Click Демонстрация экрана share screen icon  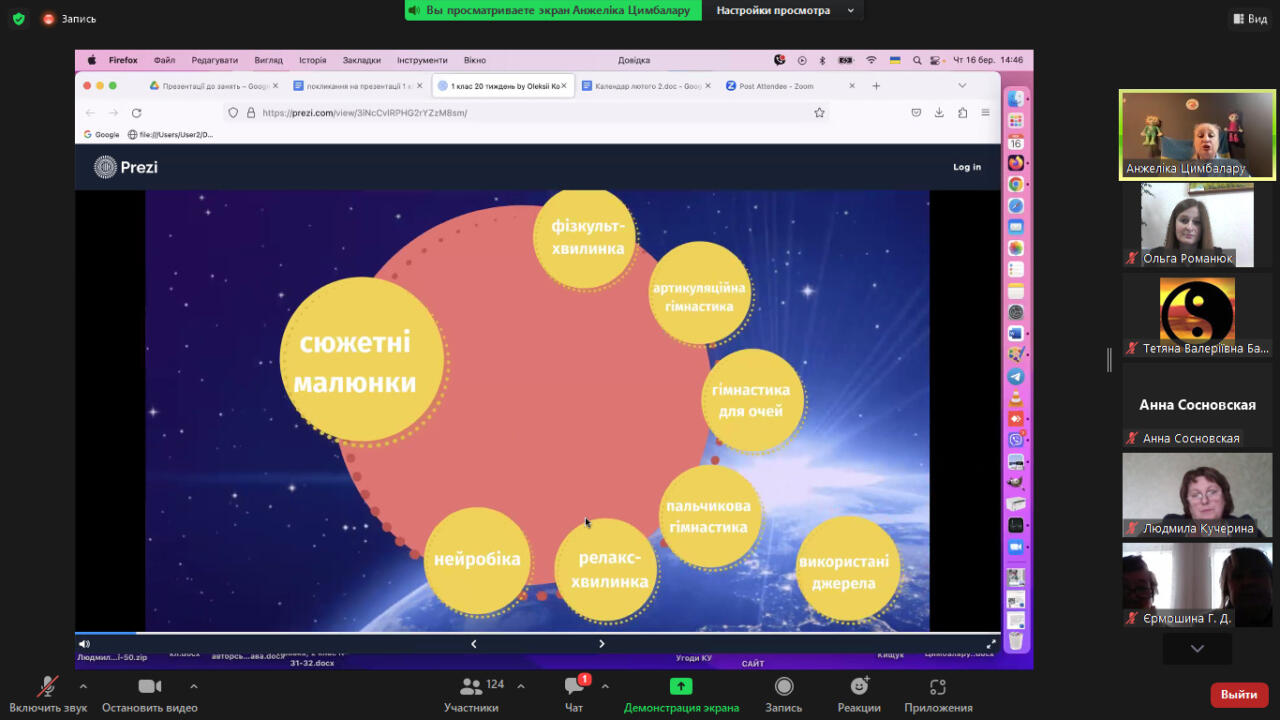tap(681, 686)
